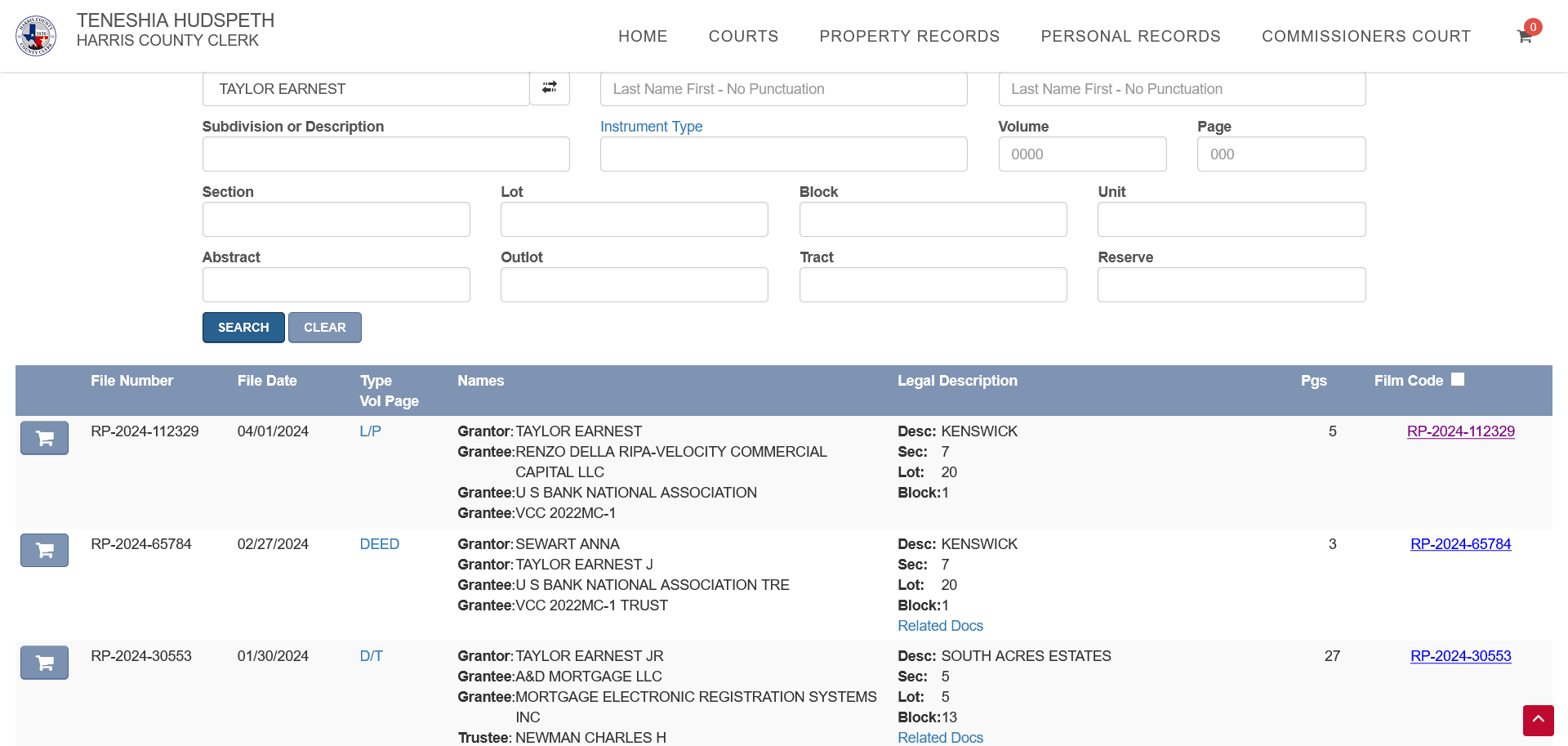This screenshot has height=746, width=1568.
Task: Open the L/P instrument type link
Action: pos(370,431)
